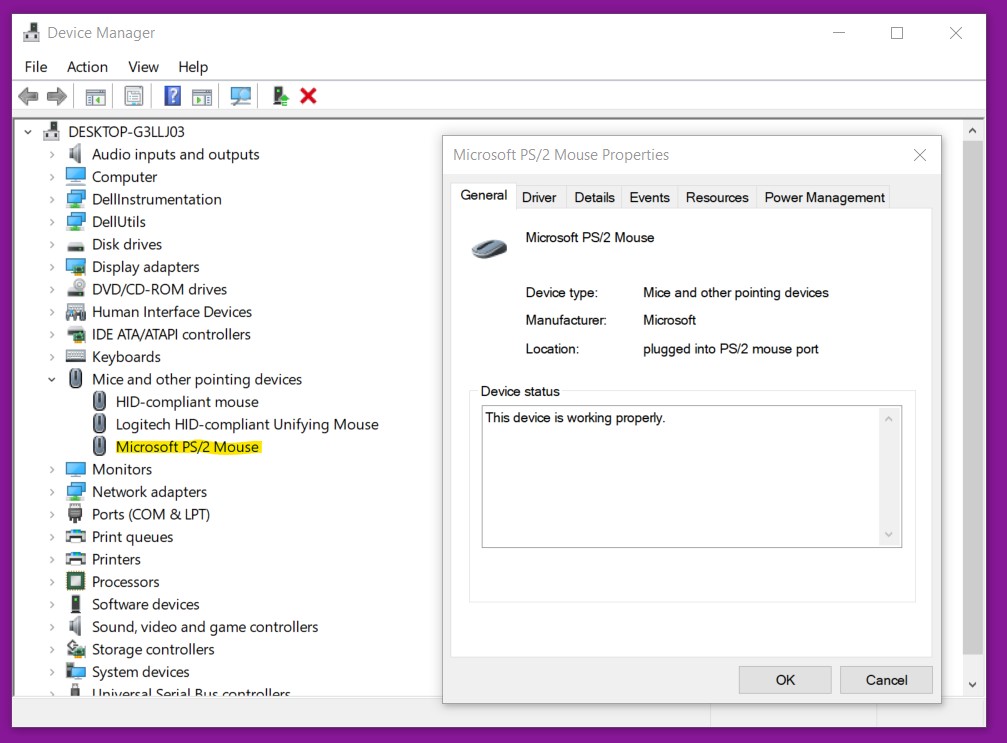
Task: Click the device tree scrollbar down arrow
Action: pos(972,685)
